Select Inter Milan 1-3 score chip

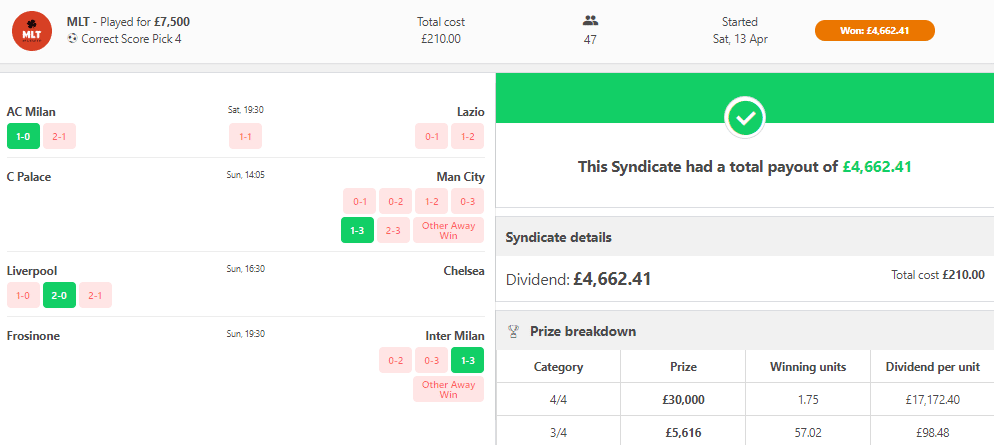pos(467,360)
